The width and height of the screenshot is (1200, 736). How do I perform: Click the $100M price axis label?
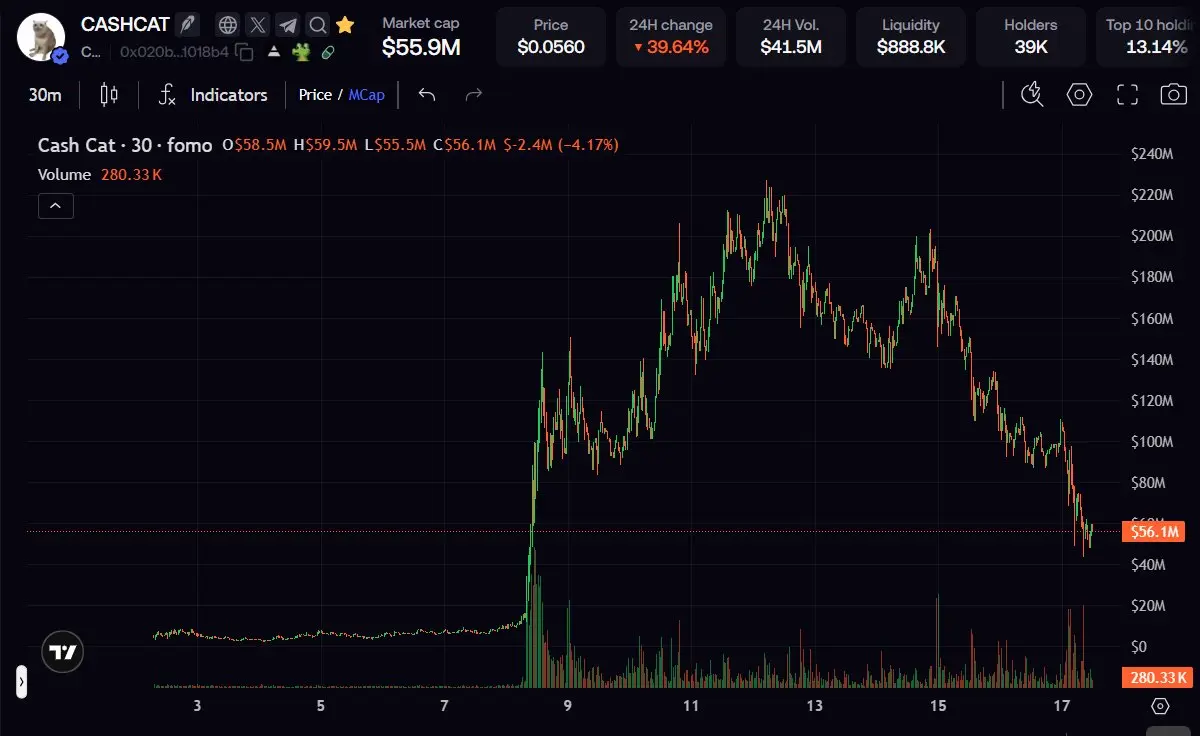click(x=1151, y=441)
